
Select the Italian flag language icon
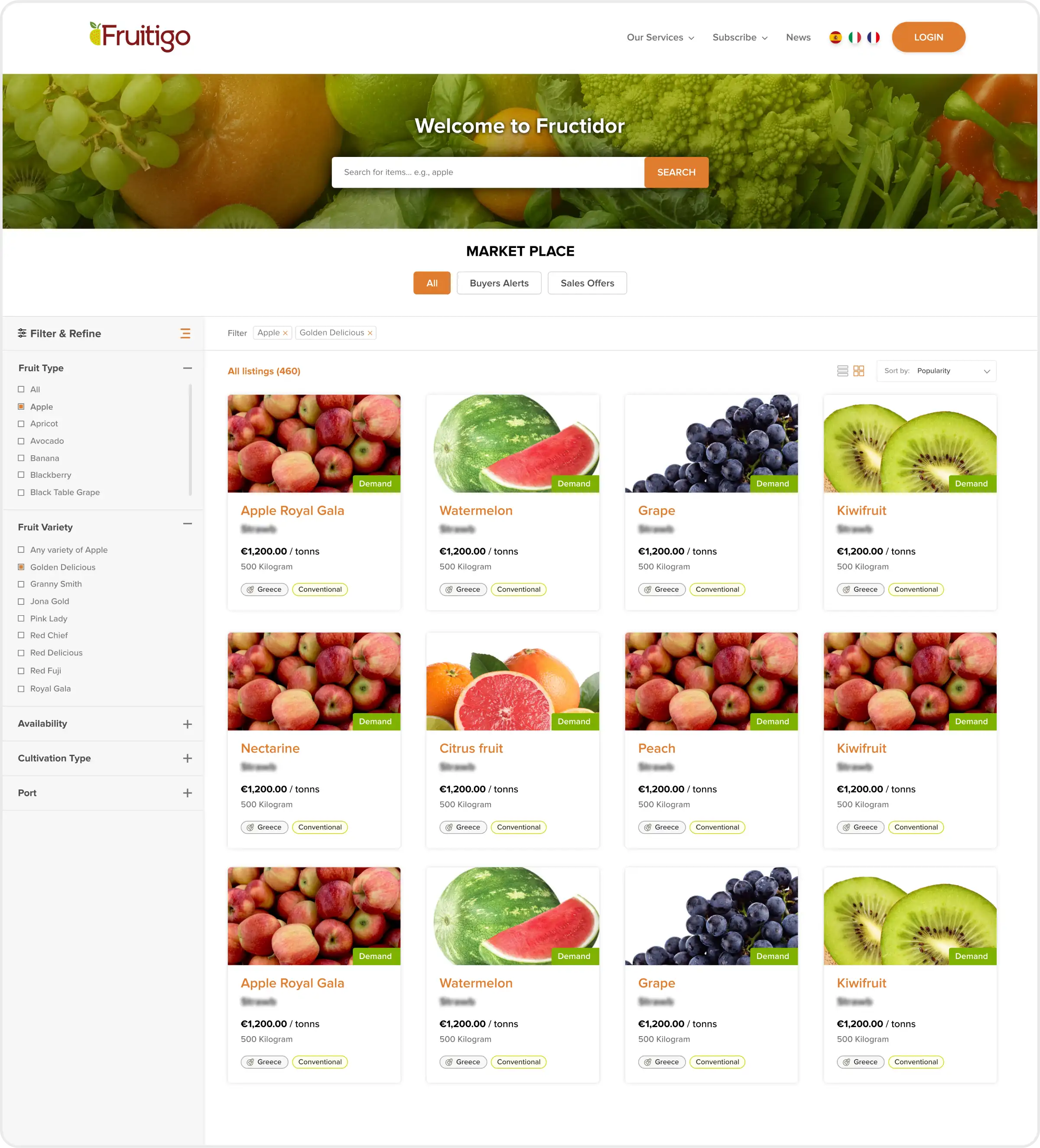coord(855,38)
